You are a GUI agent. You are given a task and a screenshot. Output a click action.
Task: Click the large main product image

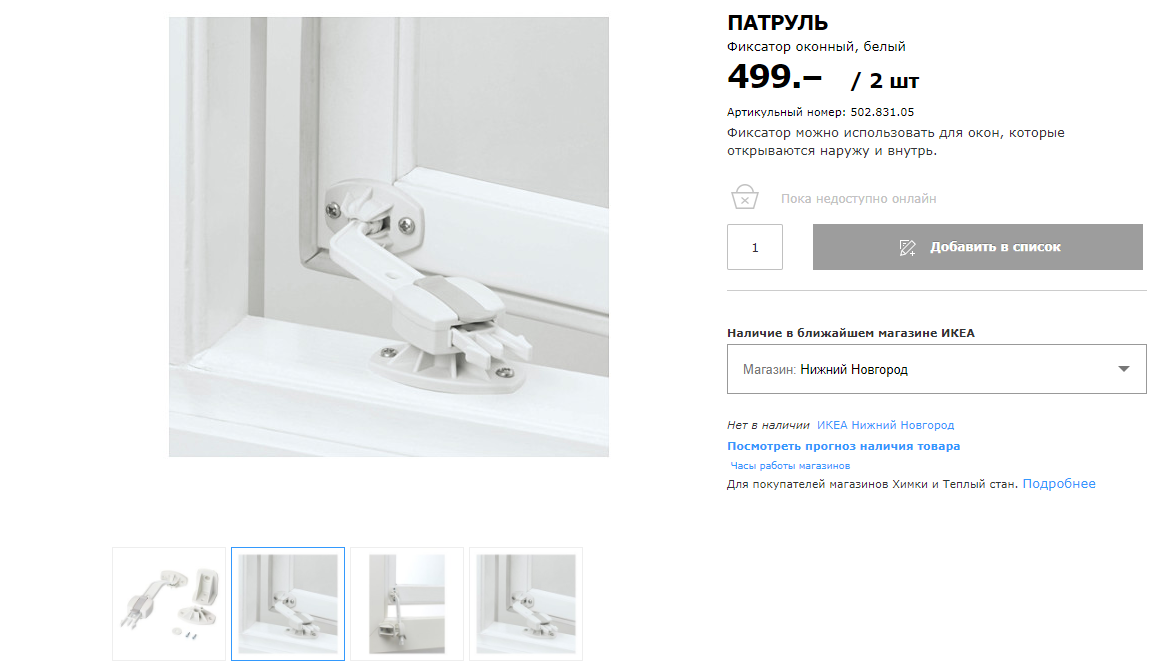[x=389, y=237]
